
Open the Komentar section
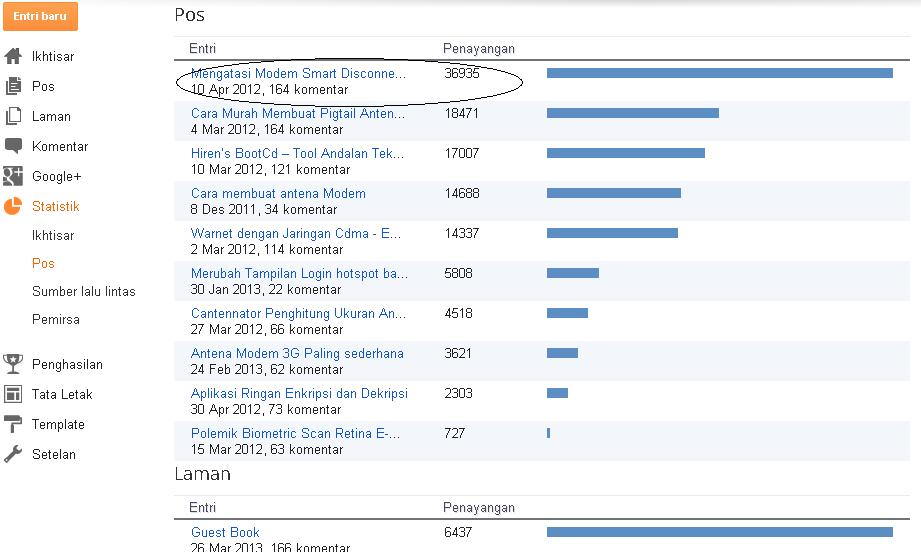coord(60,146)
